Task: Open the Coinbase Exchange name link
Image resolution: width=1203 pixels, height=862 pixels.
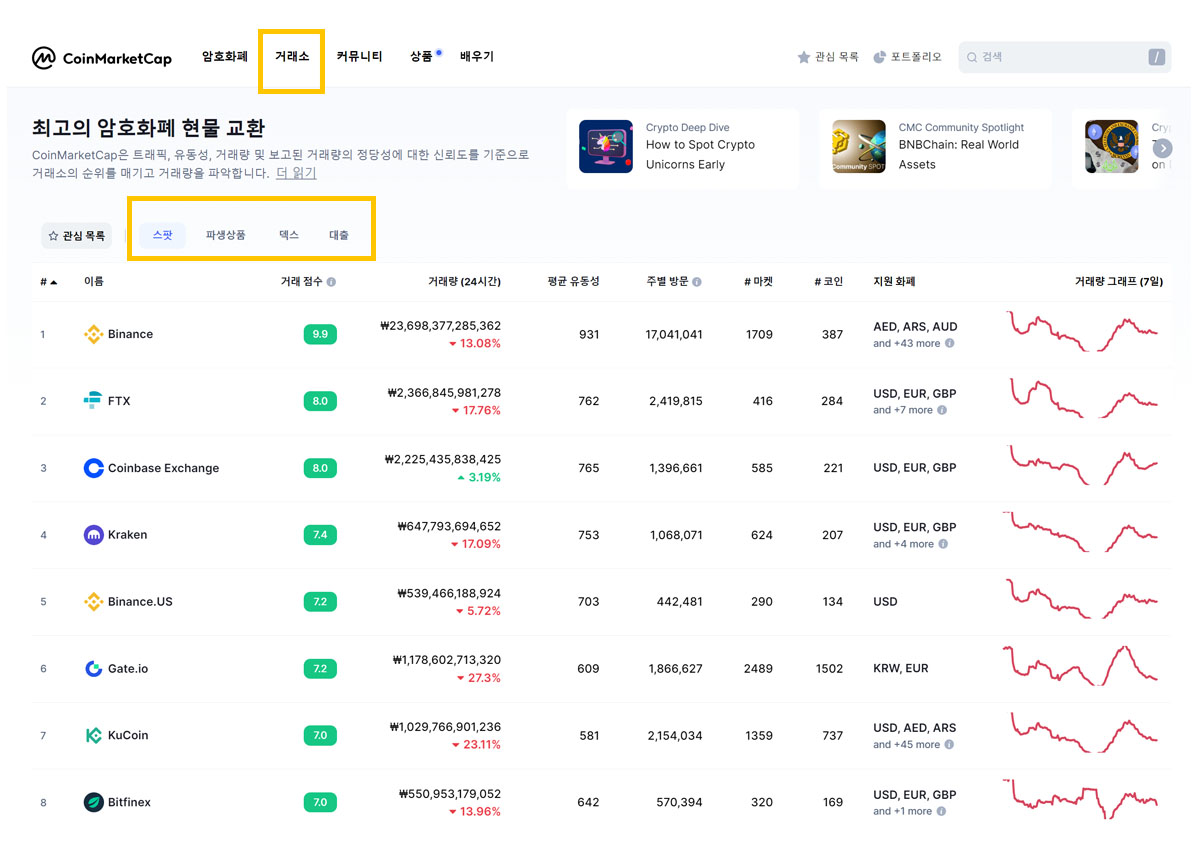Action: (163, 468)
